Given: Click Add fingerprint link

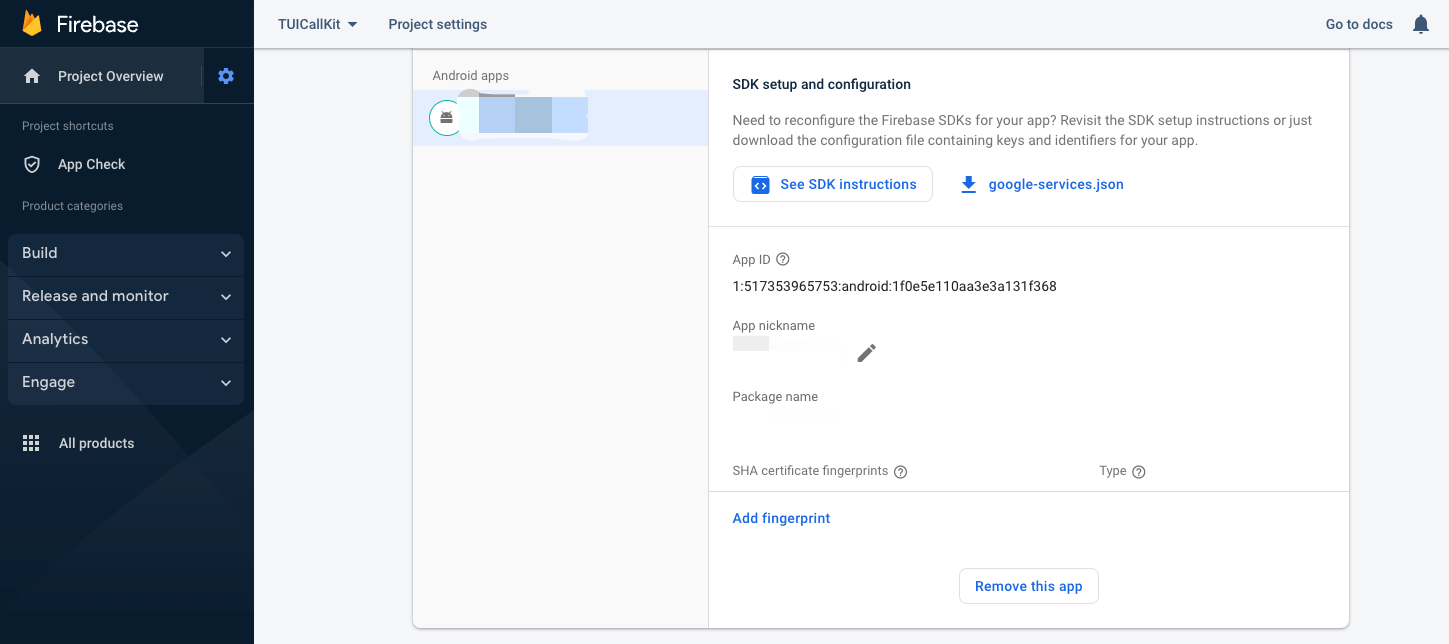Looking at the screenshot, I should point(781,518).
